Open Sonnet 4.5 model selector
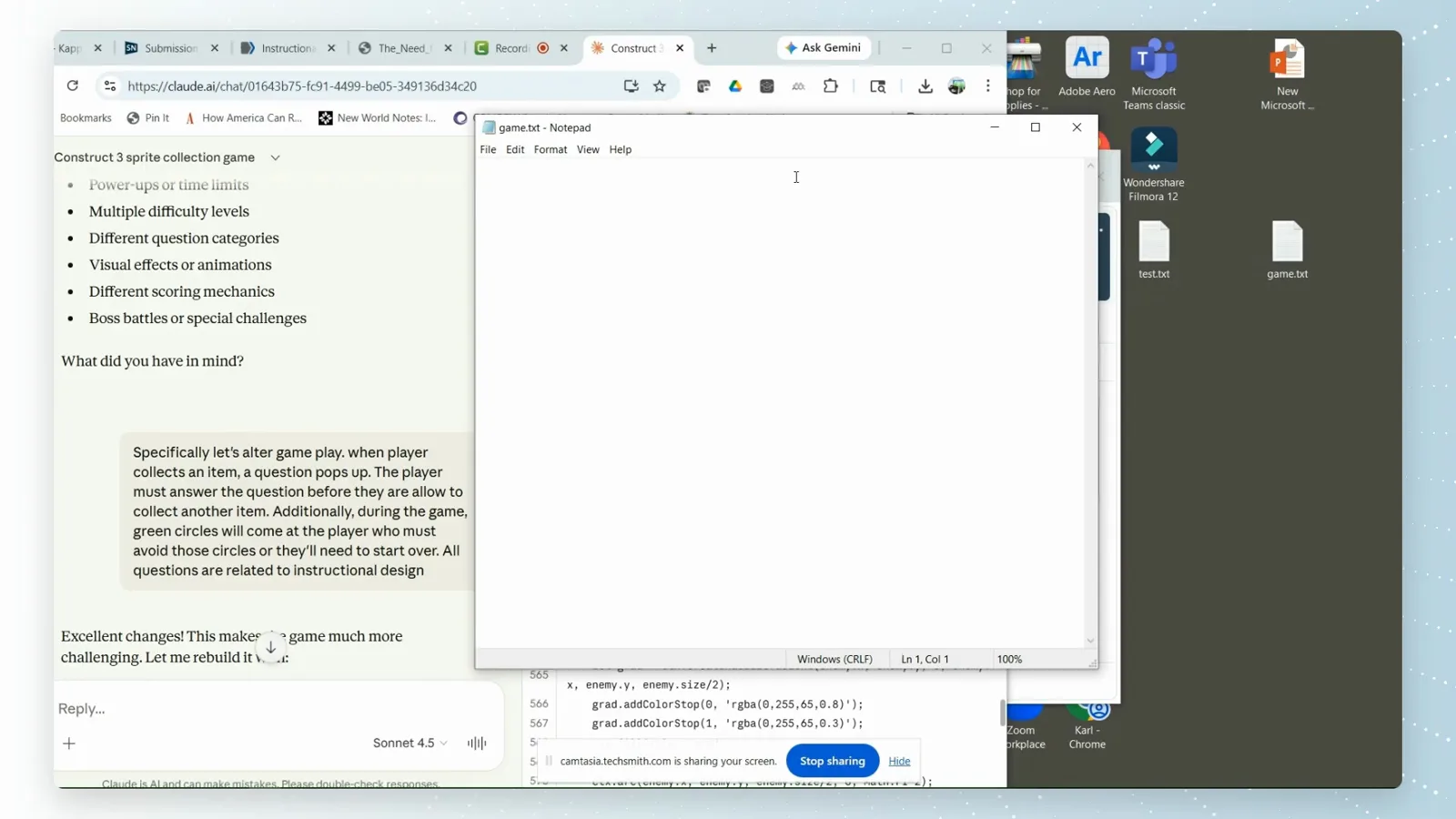1456x819 pixels. (x=409, y=743)
